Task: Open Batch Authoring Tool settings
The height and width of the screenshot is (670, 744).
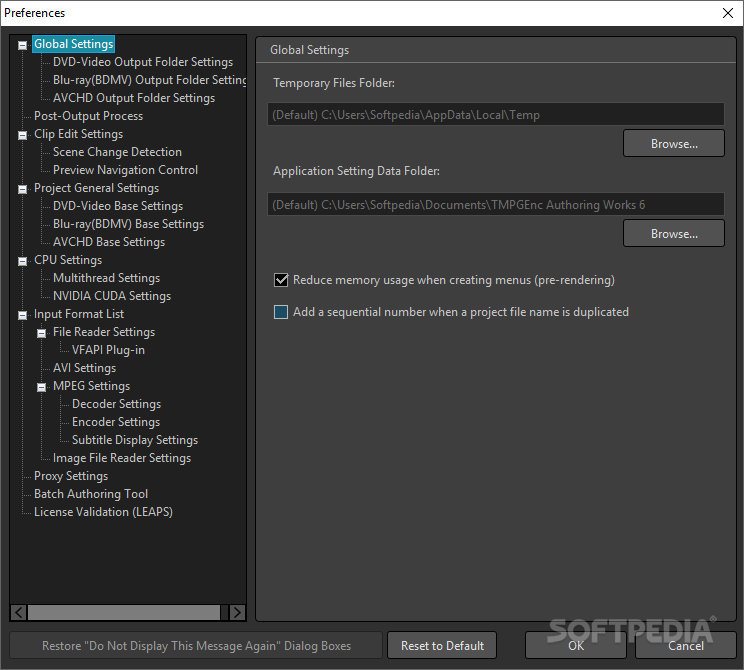Action: tap(91, 495)
